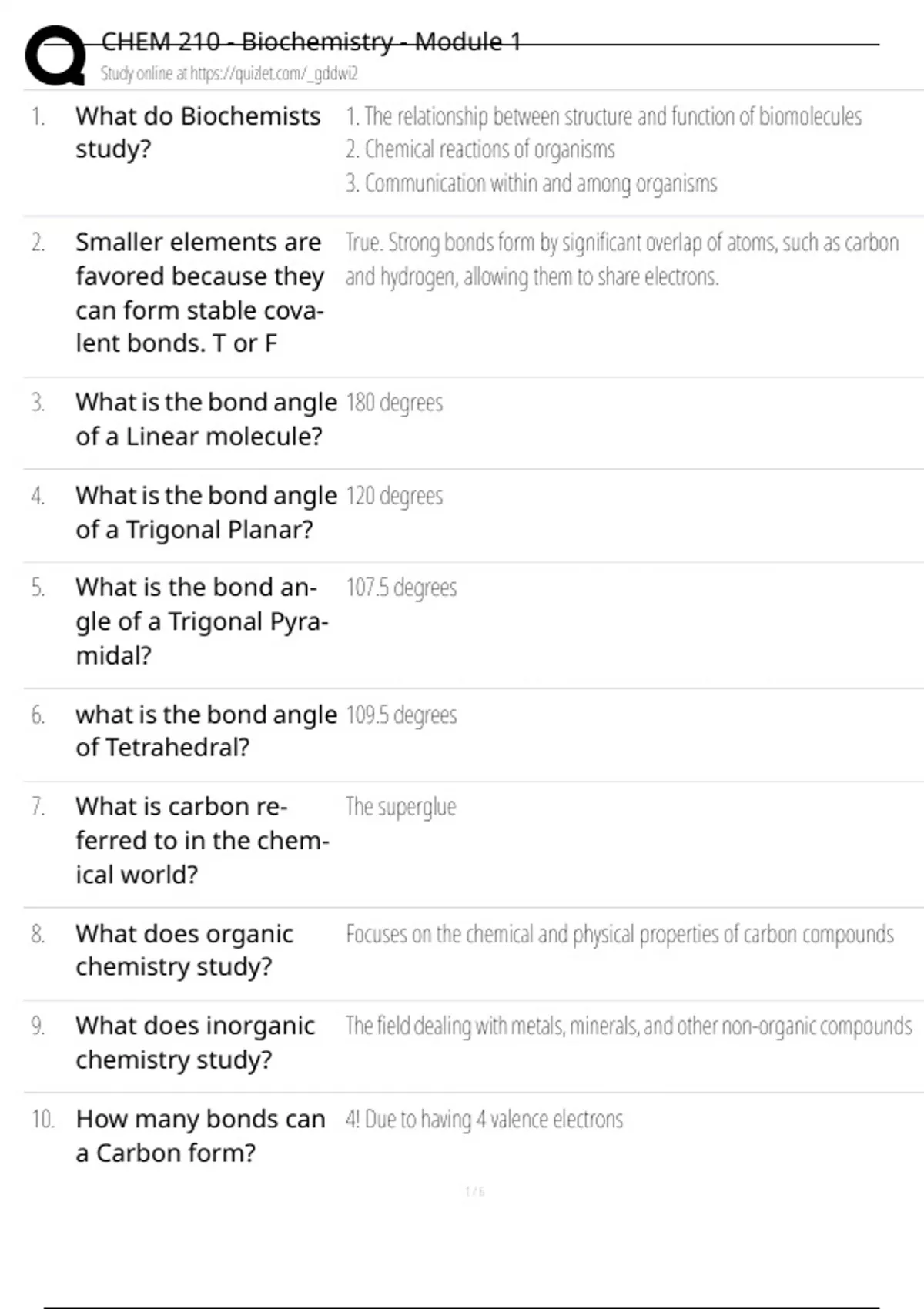Click the "4! Due to having 4 valence electrons" answer
The image size is (924, 1309).
coord(484,1119)
